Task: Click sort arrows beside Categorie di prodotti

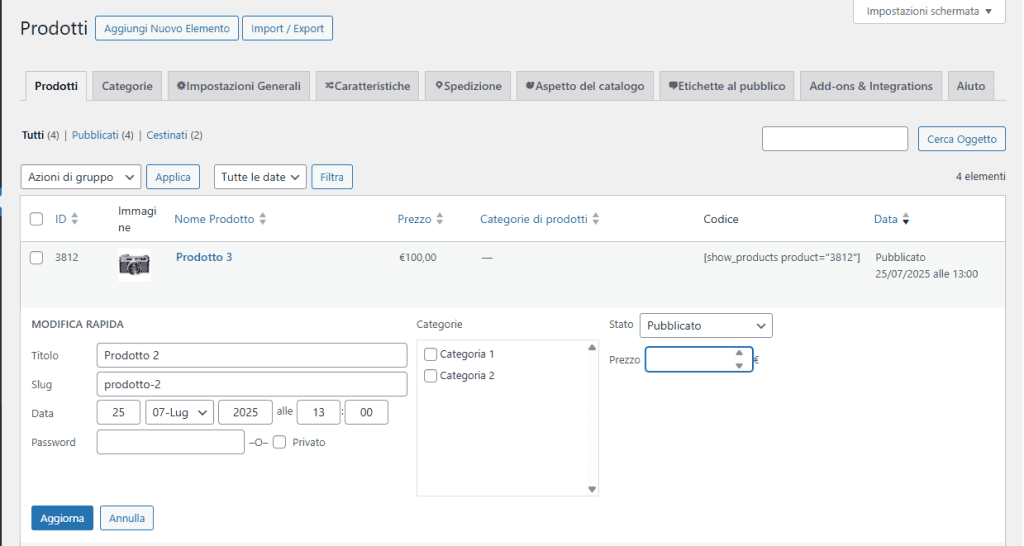Action: pyautogui.click(x=596, y=219)
